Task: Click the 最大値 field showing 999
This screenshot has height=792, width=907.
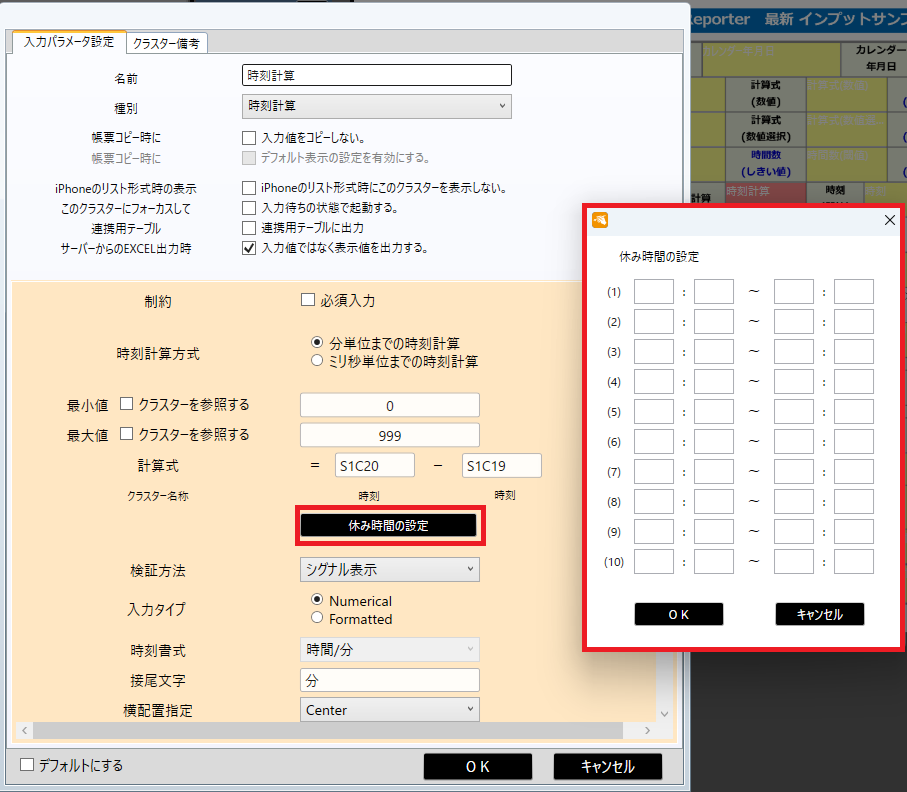Action: point(390,435)
